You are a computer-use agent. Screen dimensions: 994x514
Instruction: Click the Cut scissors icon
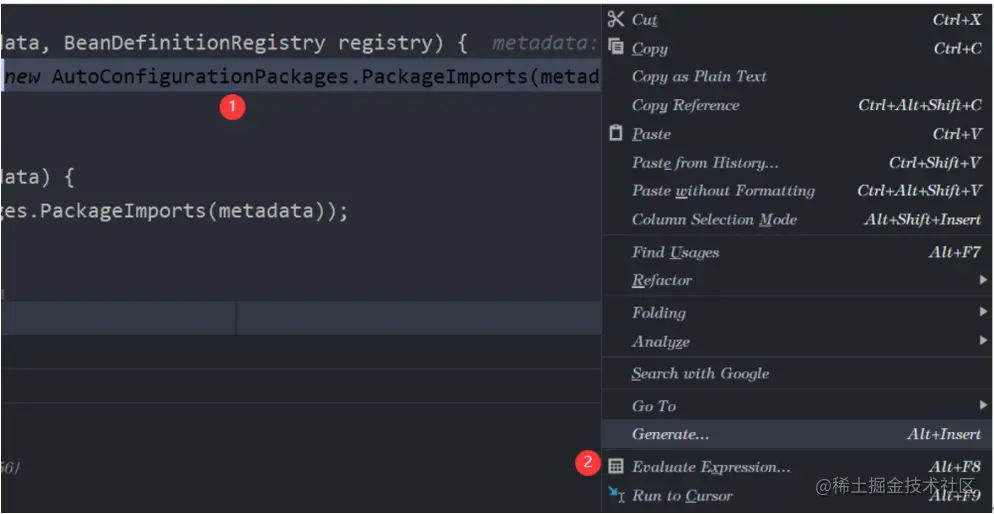tap(616, 19)
